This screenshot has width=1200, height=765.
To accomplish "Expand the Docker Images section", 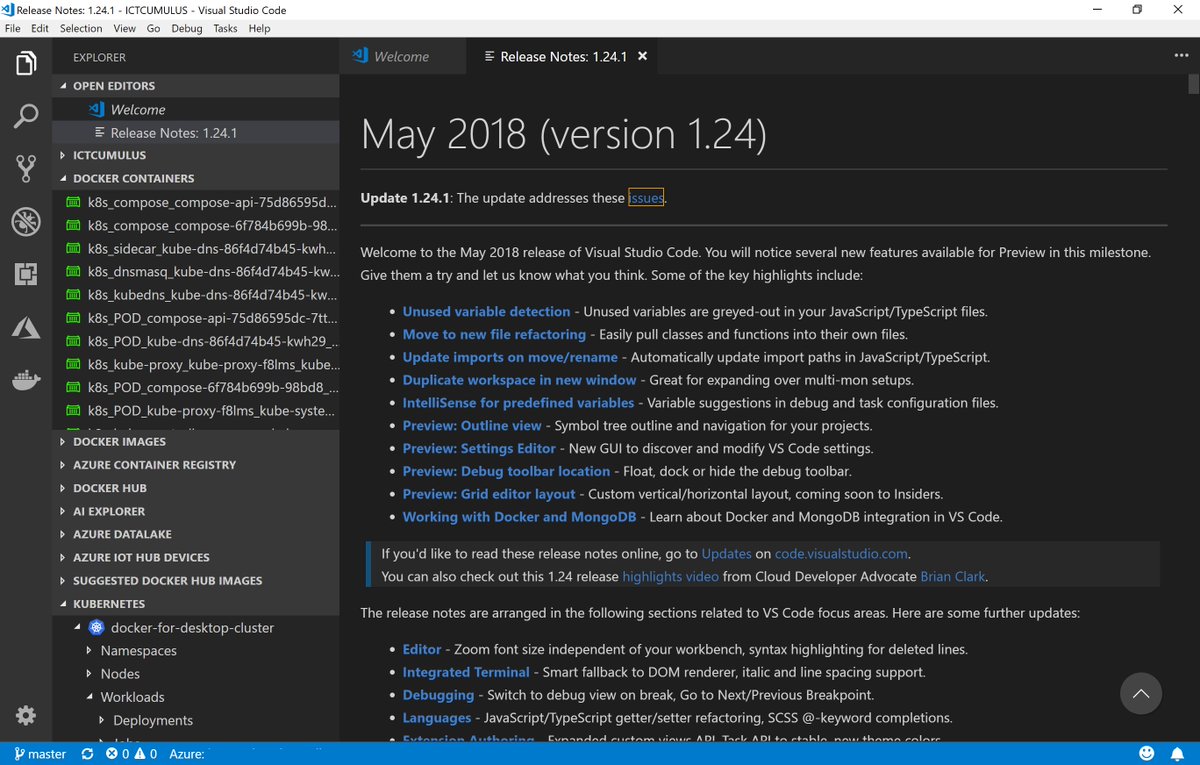I will (x=196, y=441).
